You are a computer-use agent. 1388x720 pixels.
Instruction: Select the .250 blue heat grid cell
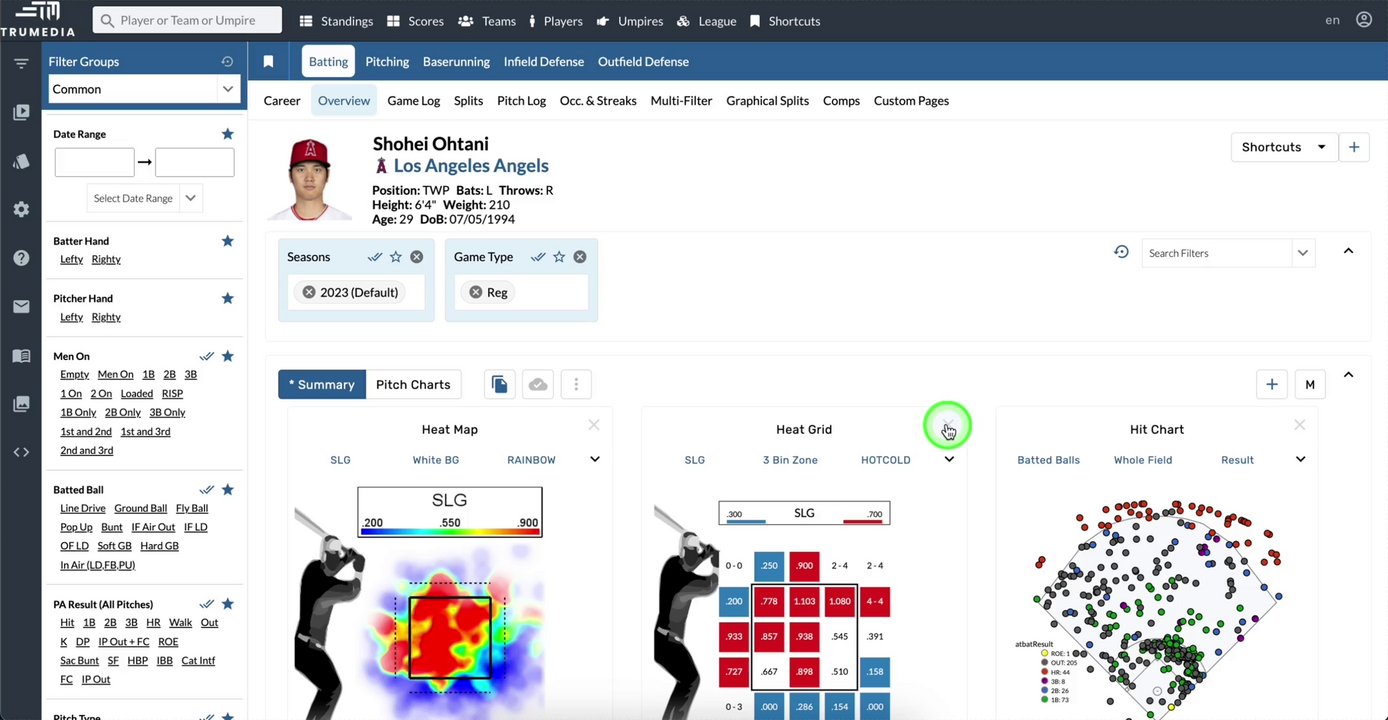[769, 565]
